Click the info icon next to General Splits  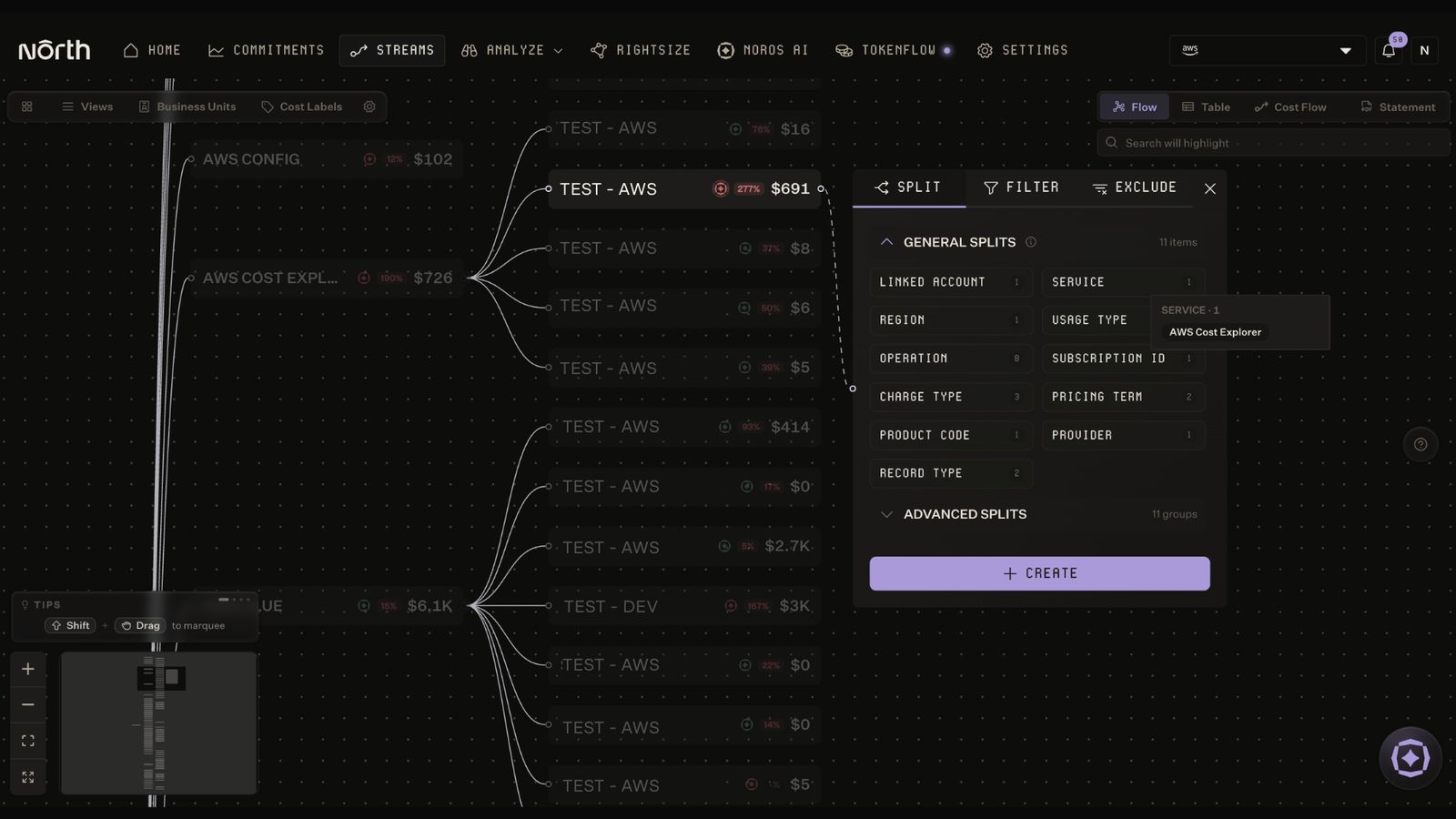[1031, 242]
